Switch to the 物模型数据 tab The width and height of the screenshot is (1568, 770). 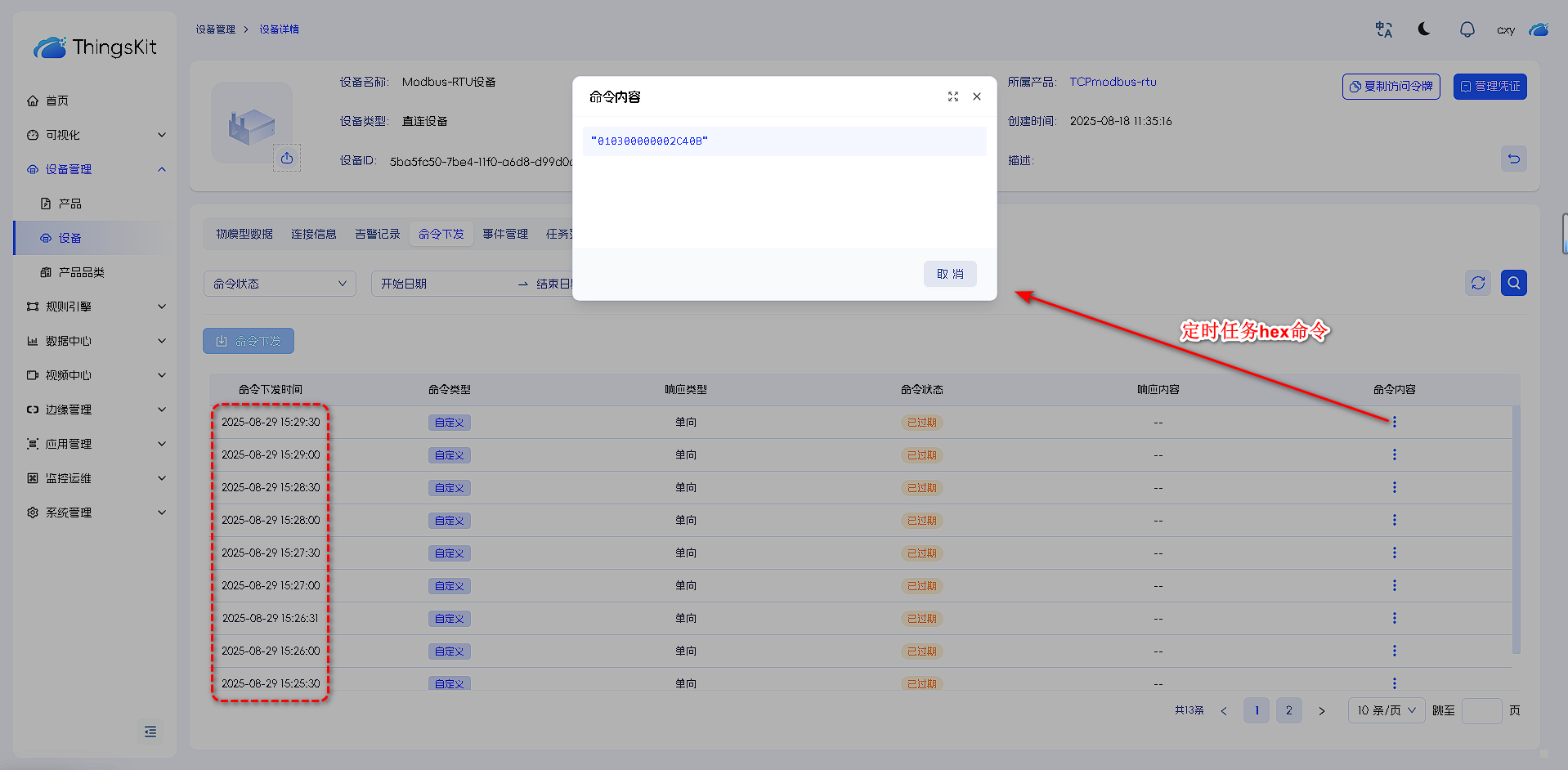point(244,234)
